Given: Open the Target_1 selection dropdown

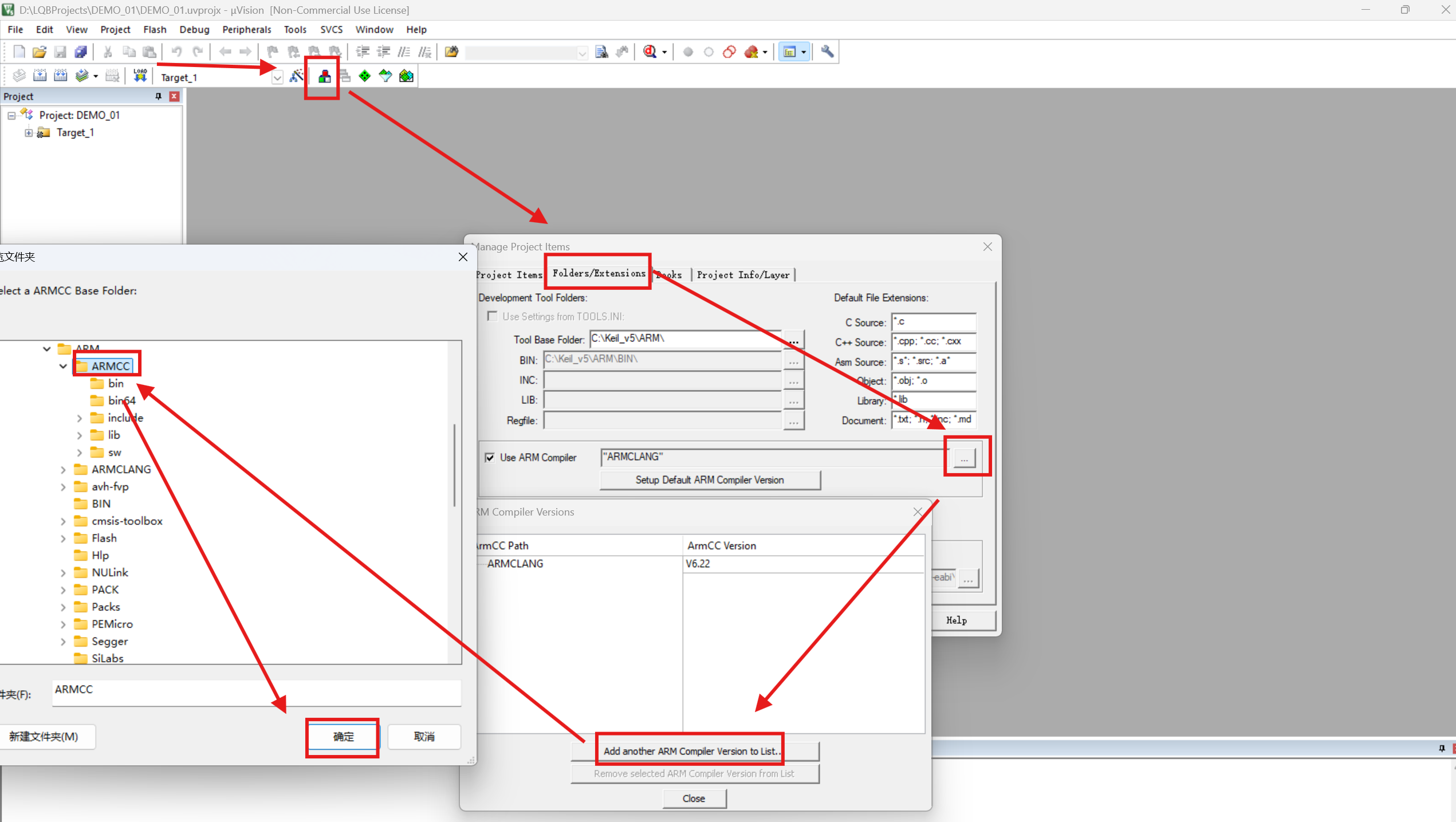Looking at the screenshot, I should [x=277, y=77].
